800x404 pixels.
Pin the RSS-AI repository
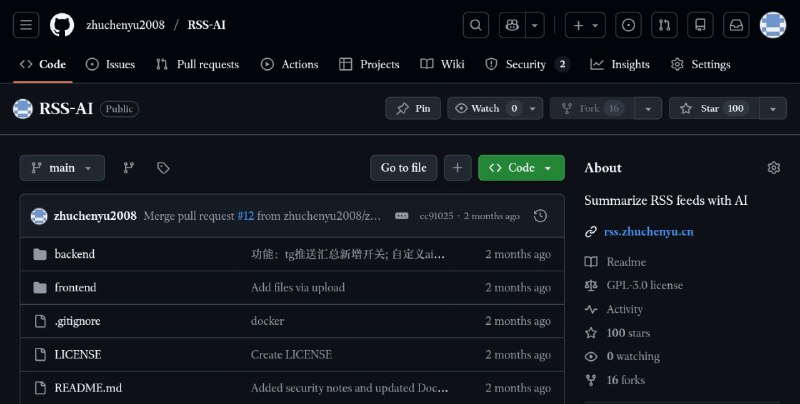[x=413, y=108]
